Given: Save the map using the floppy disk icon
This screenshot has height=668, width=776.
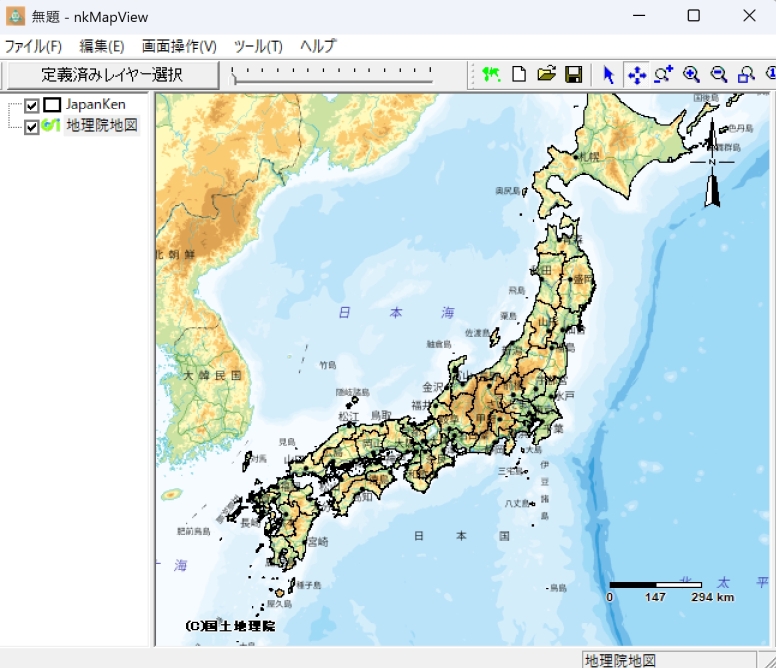Looking at the screenshot, I should click(574, 75).
